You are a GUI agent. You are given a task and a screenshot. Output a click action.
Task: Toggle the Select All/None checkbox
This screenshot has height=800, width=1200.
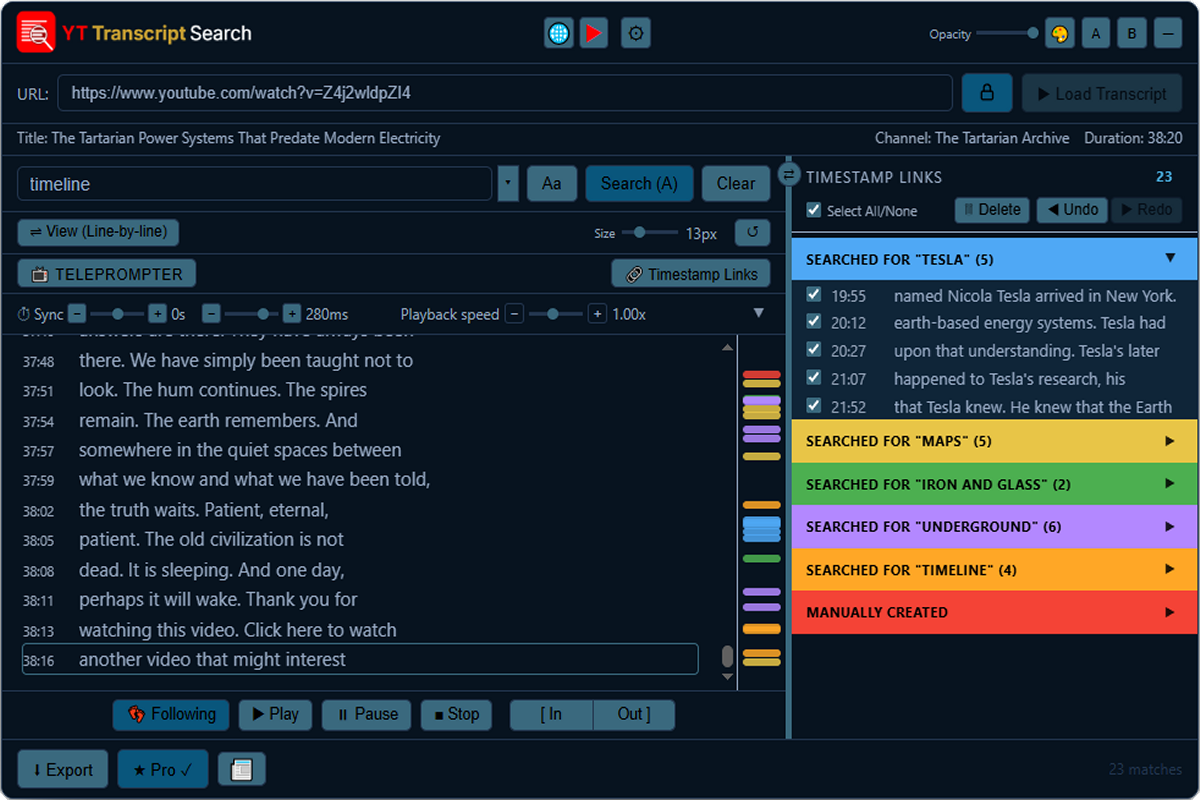(x=815, y=211)
